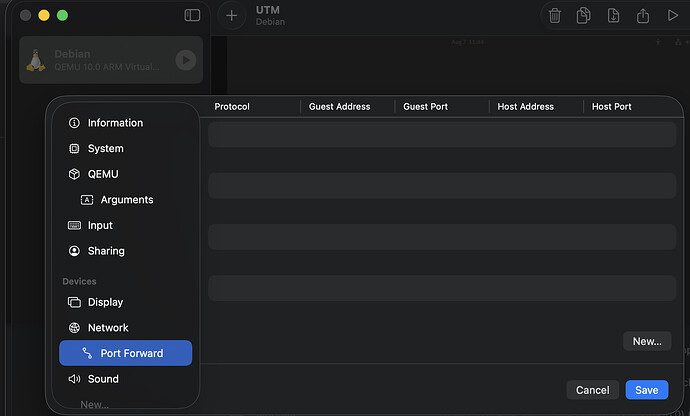This screenshot has height=416, width=690.
Task: Share the VM with the share icon
Action: (643, 16)
